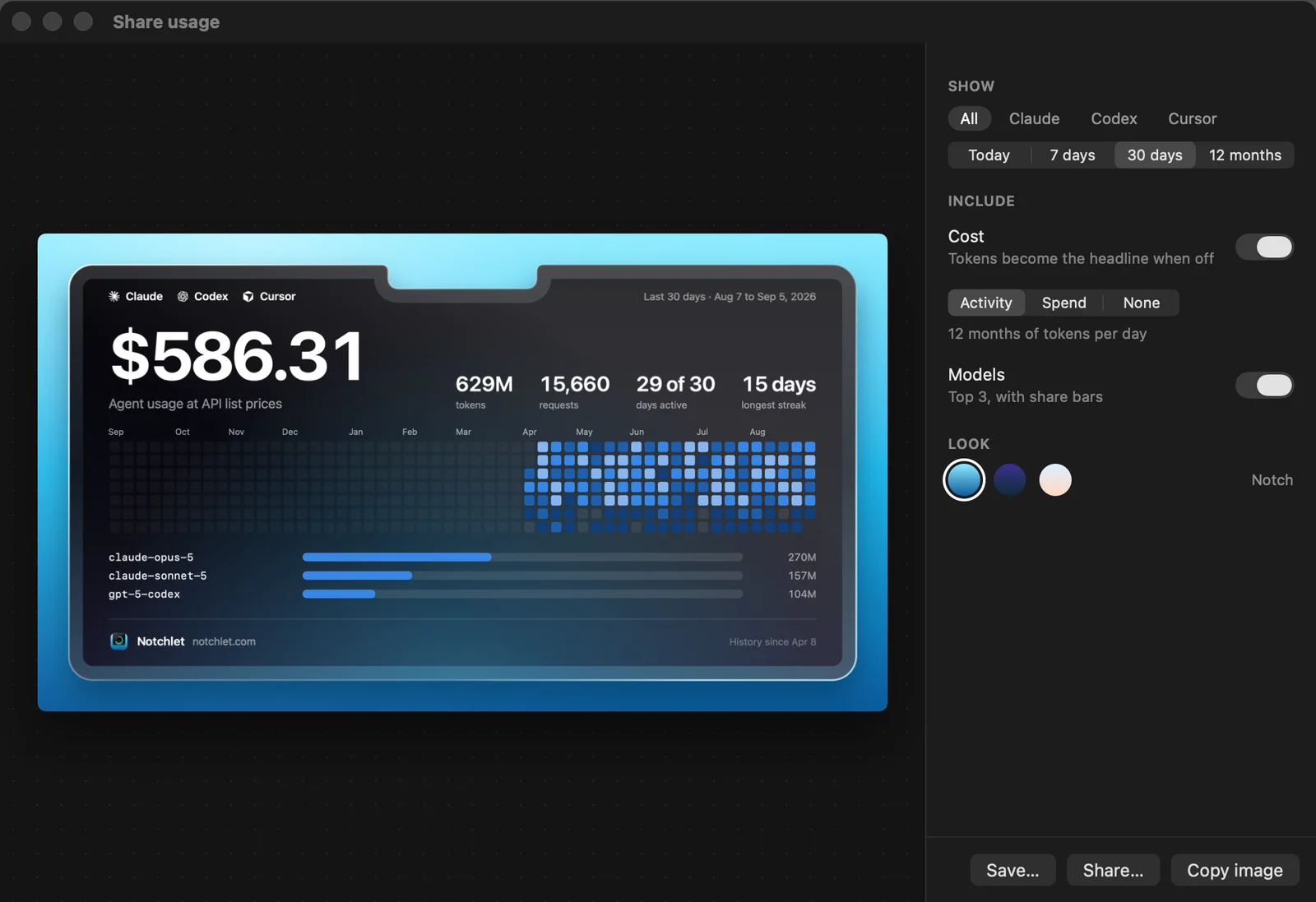The height and width of the screenshot is (902, 1316).
Task: Click the $586.31 total cost headline
Action: click(237, 356)
